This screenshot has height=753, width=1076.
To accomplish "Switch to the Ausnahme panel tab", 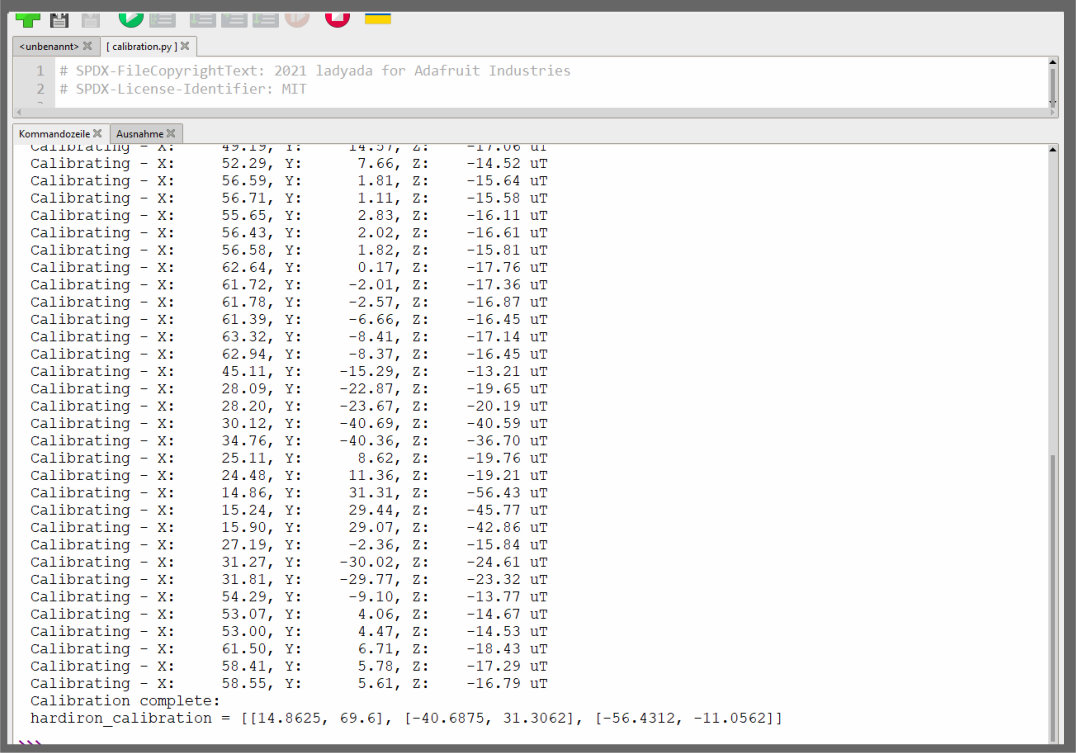I will click(x=139, y=133).
